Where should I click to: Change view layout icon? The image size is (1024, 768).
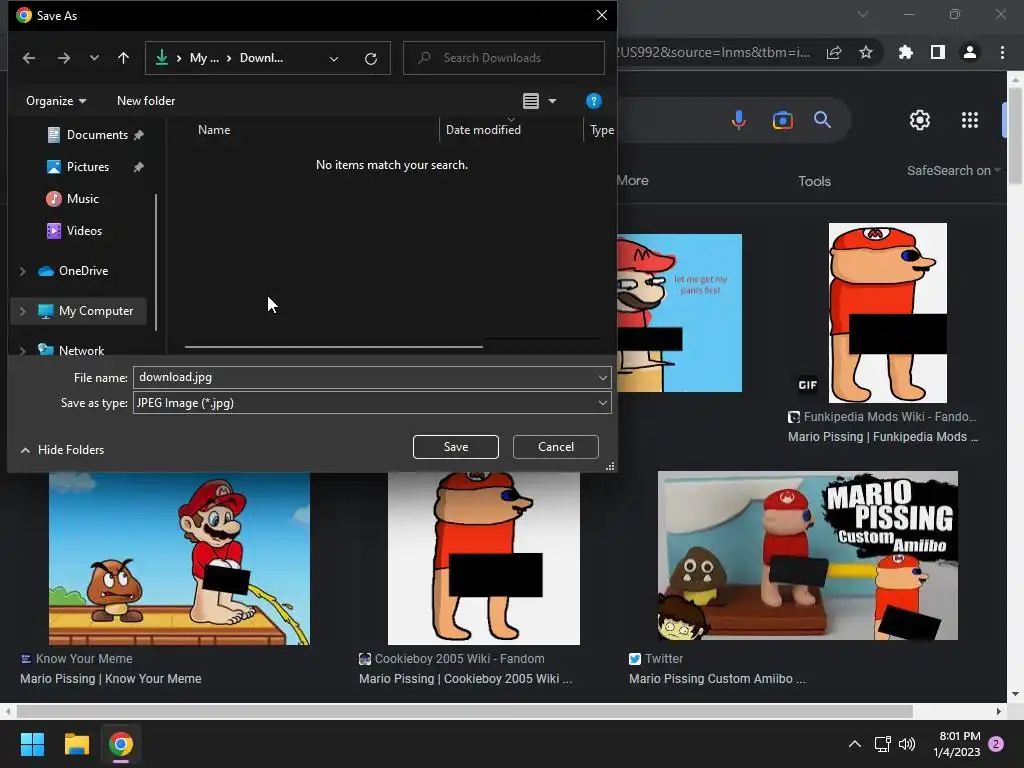[x=531, y=101]
